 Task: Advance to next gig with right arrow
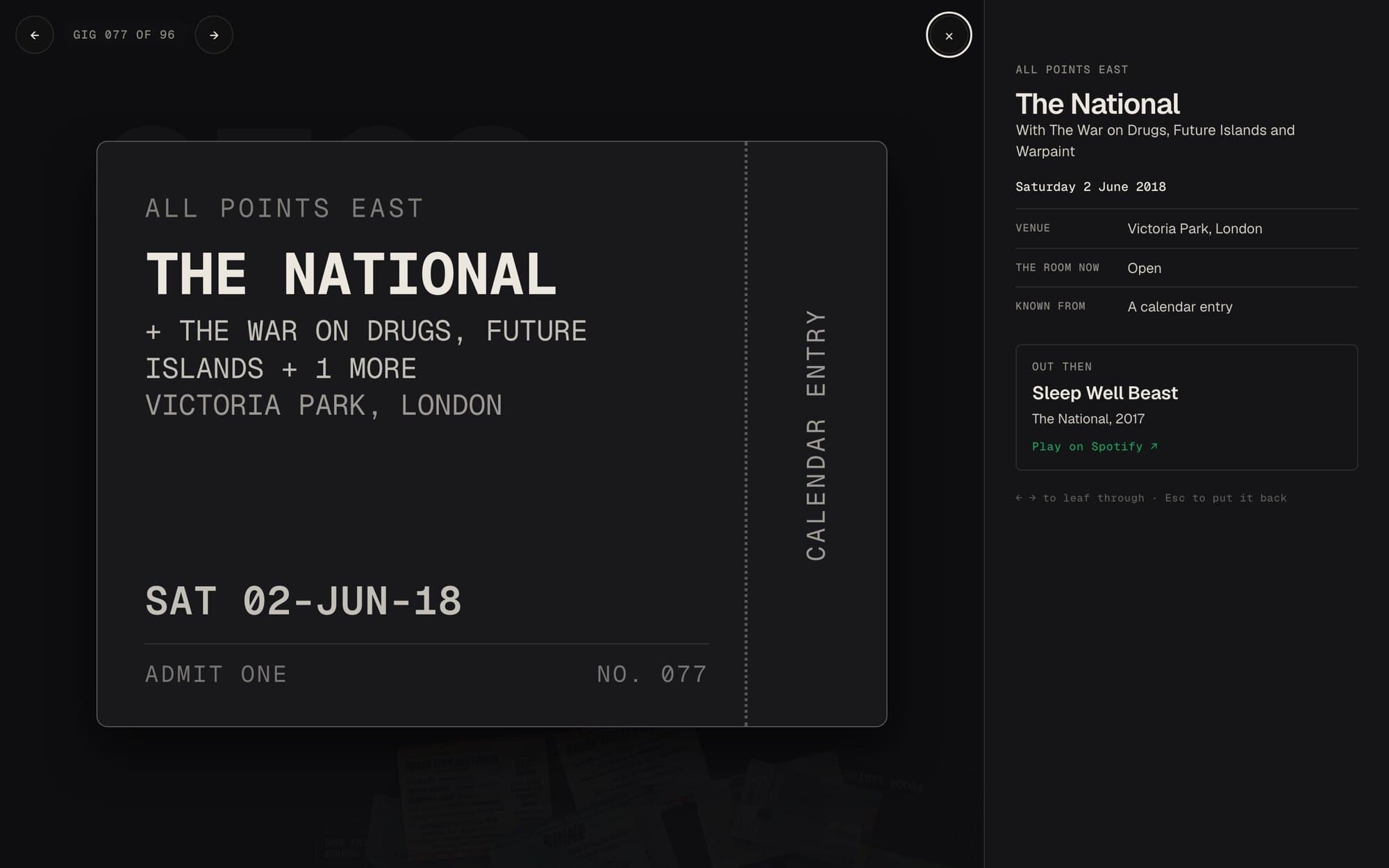click(x=214, y=35)
